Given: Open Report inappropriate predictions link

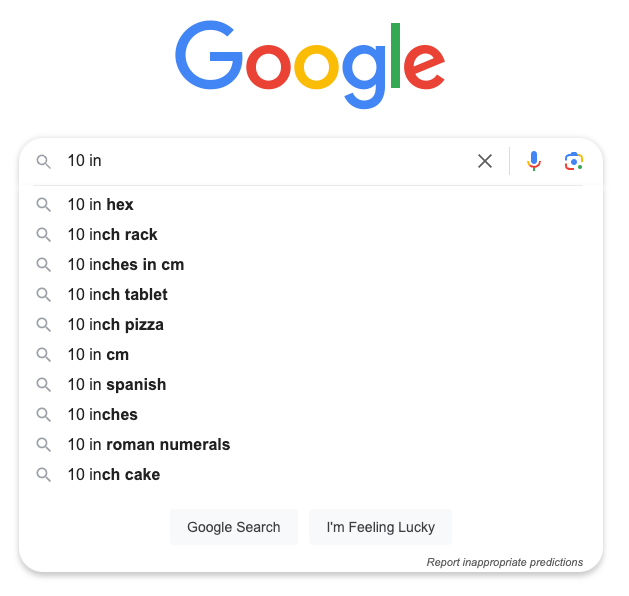Looking at the screenshot, I should (x=504, y=562).
